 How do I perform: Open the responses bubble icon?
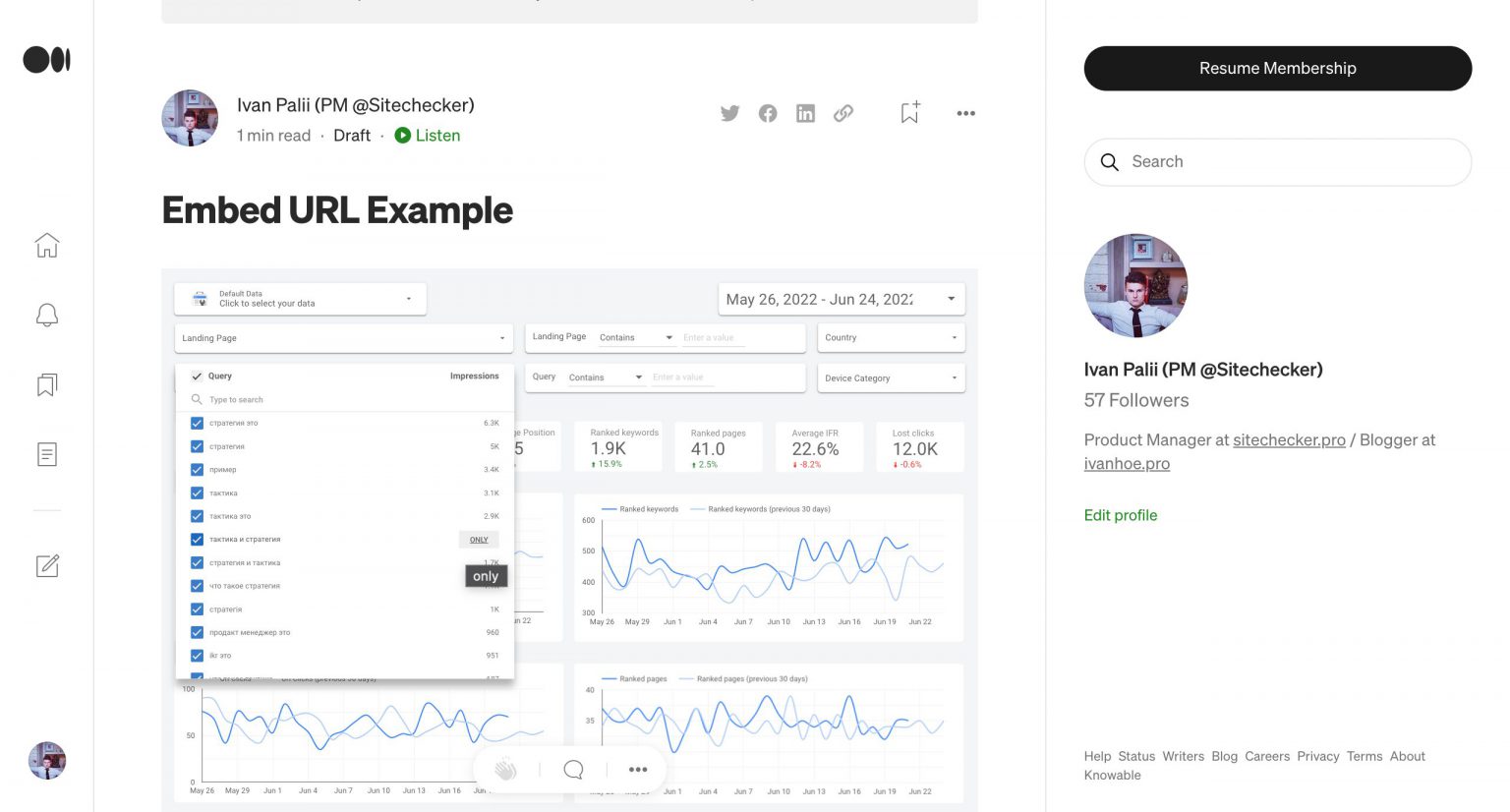click(x=573, y=769)
